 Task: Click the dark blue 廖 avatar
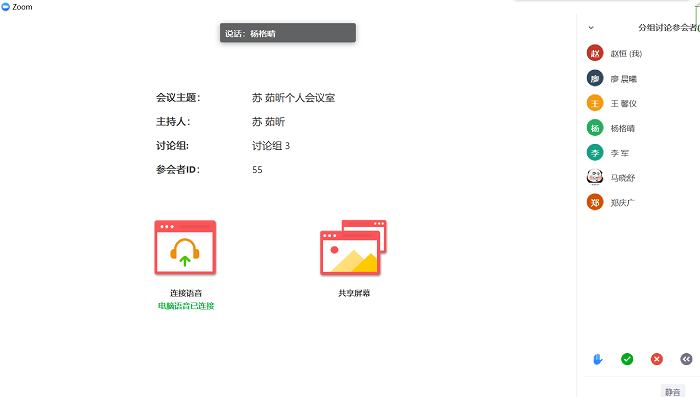tap(595, 78)
